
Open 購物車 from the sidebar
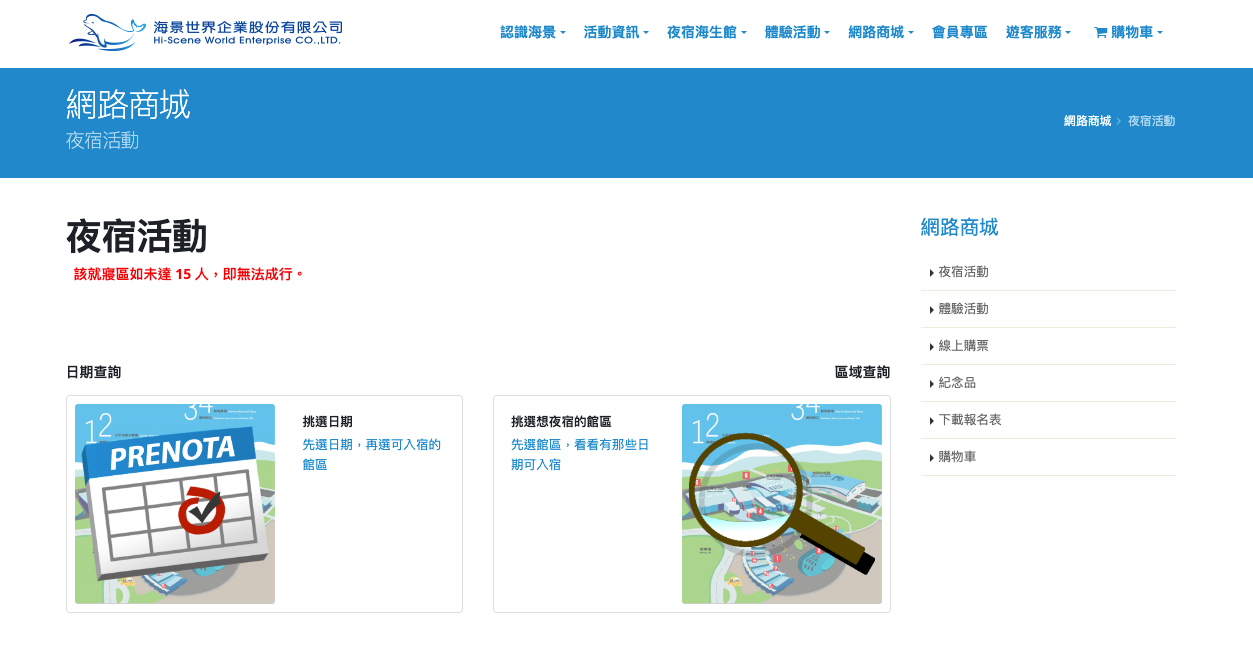tap(957, 457)
